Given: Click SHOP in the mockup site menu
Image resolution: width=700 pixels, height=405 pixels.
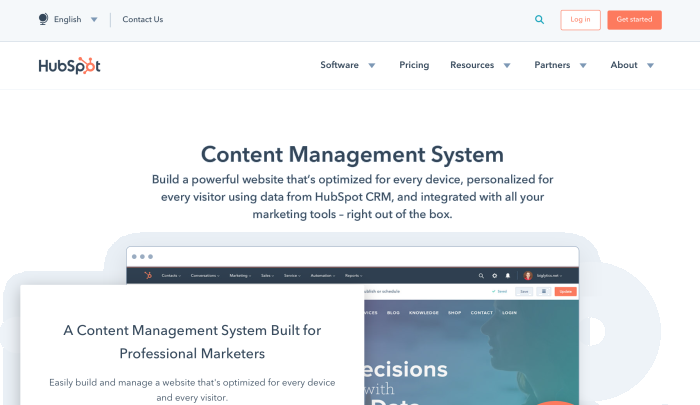Looking at the screenshot, I should 454,313.
